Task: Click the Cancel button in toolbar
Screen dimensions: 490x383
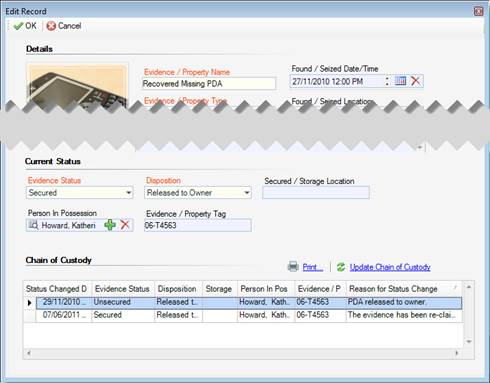Action: 64,26
